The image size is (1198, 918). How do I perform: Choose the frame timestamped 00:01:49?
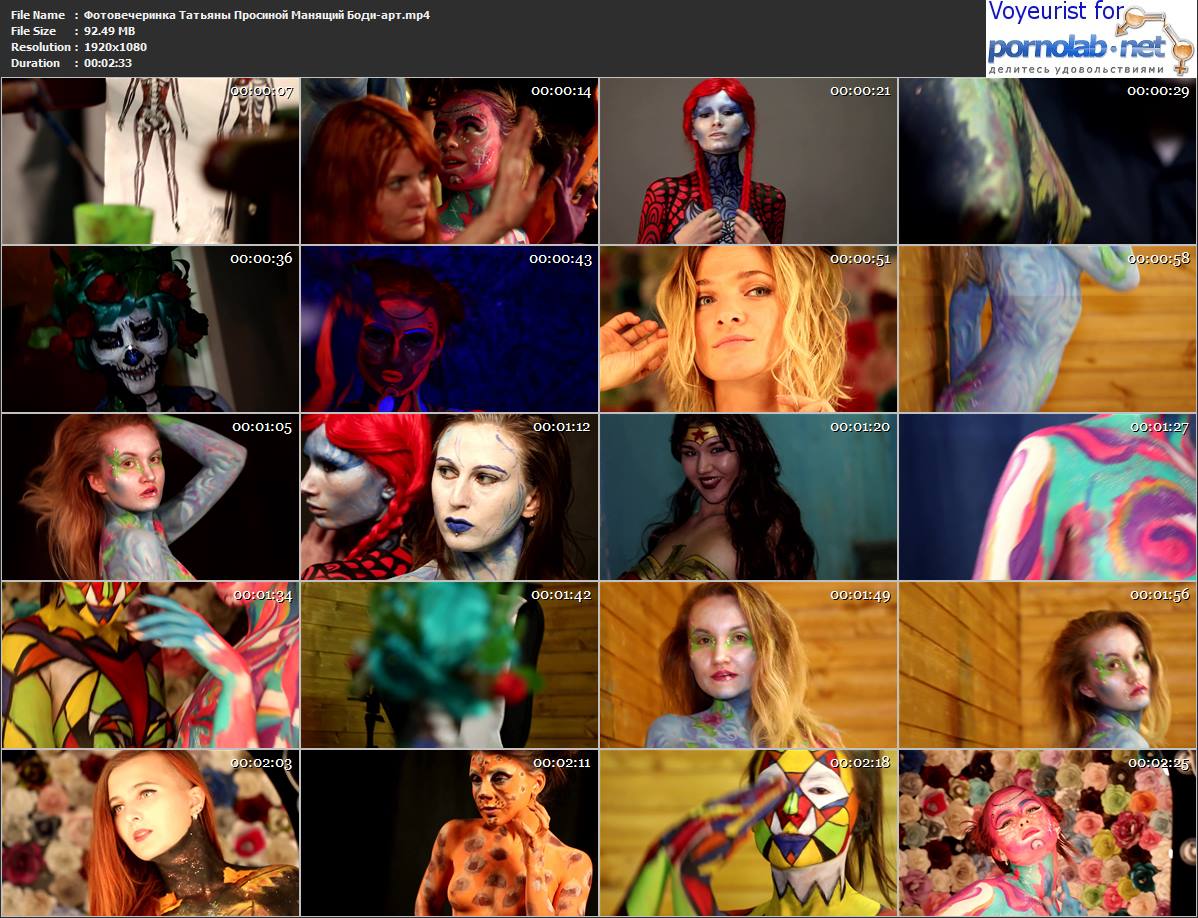748,665
